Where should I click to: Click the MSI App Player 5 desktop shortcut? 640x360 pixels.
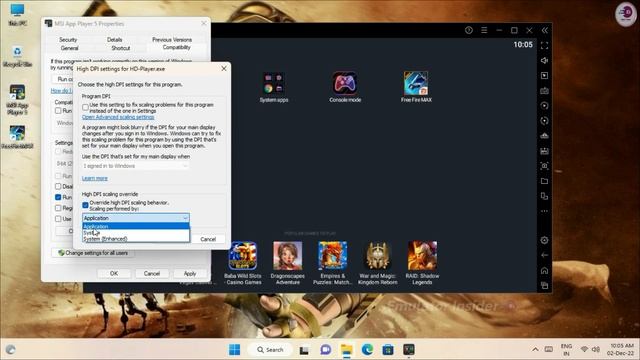tap(17, 99)
